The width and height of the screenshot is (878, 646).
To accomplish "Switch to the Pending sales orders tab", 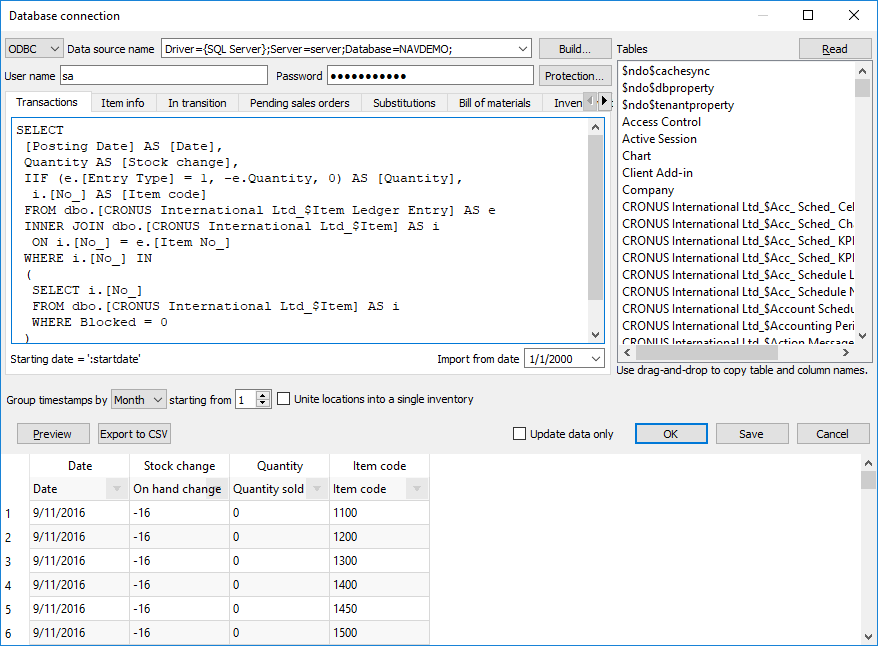I will tap(299, 103).
